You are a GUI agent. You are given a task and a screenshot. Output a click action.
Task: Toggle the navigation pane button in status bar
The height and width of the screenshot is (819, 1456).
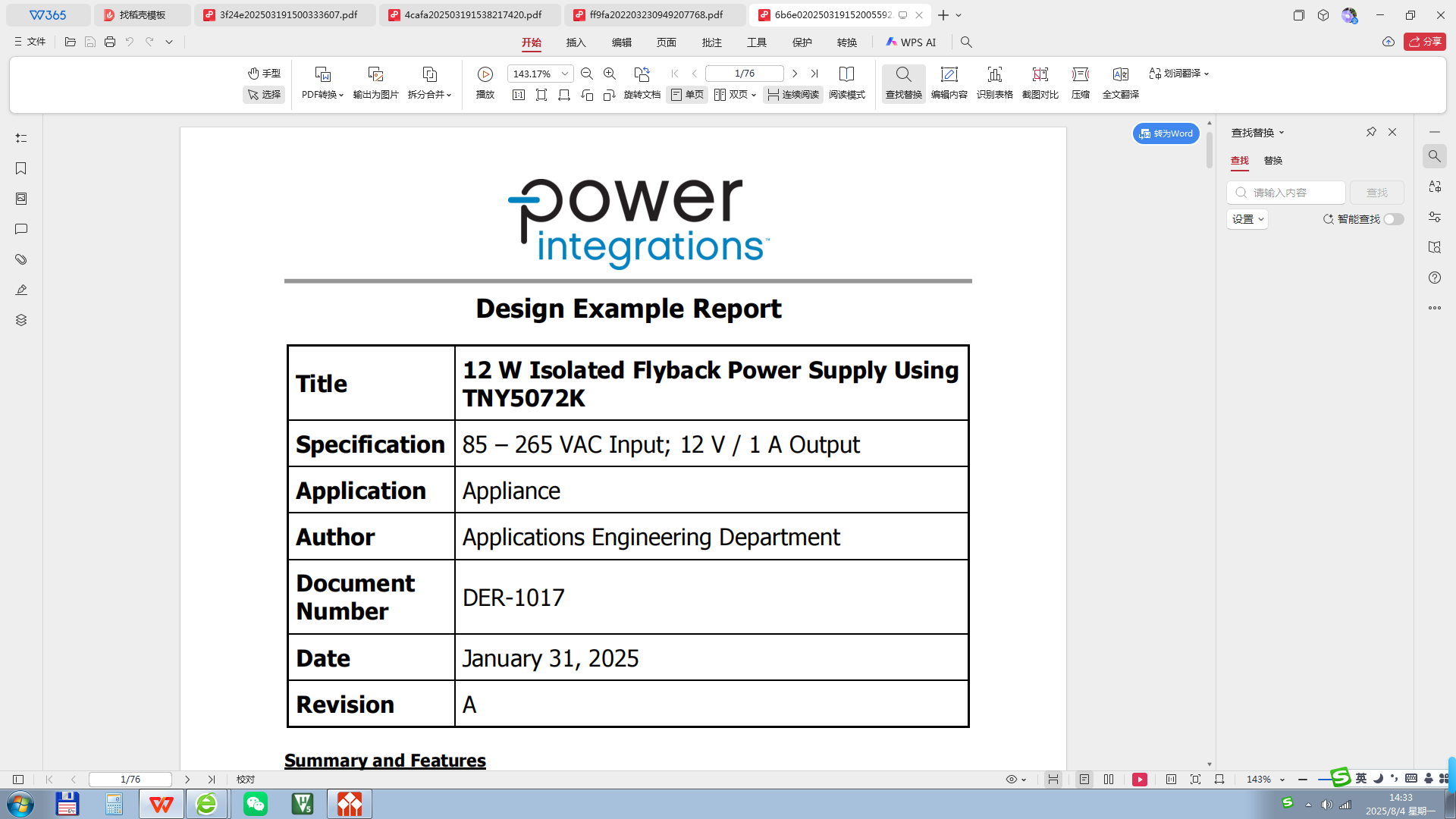(x=18, y=779)
